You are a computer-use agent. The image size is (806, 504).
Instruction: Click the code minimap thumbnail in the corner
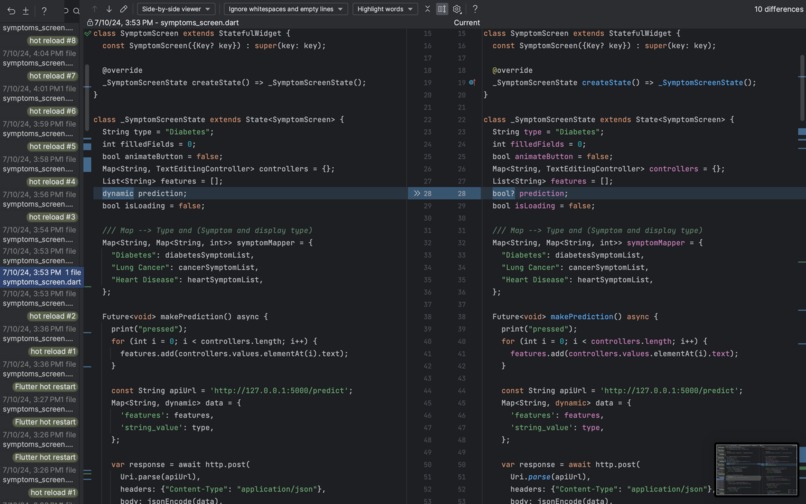click(x=756, y=470)
